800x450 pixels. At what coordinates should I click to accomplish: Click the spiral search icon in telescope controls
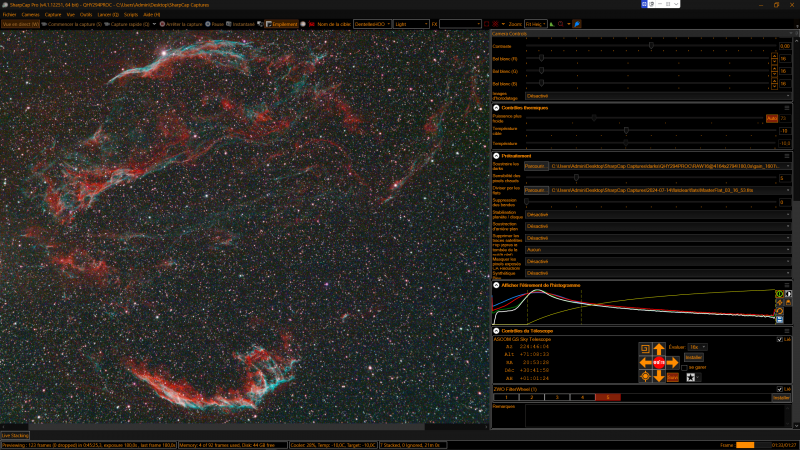645,349
